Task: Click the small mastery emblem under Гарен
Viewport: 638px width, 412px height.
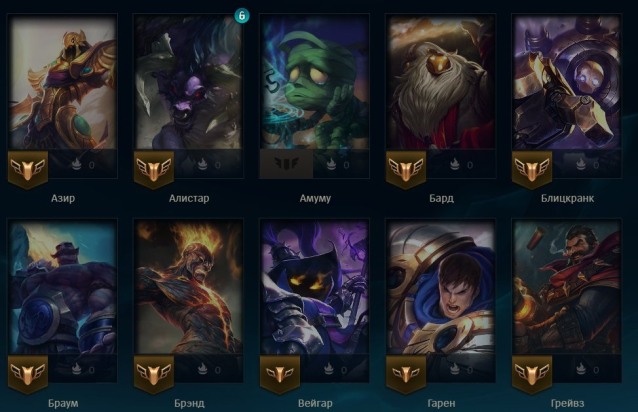Action: tap(406, 375)
